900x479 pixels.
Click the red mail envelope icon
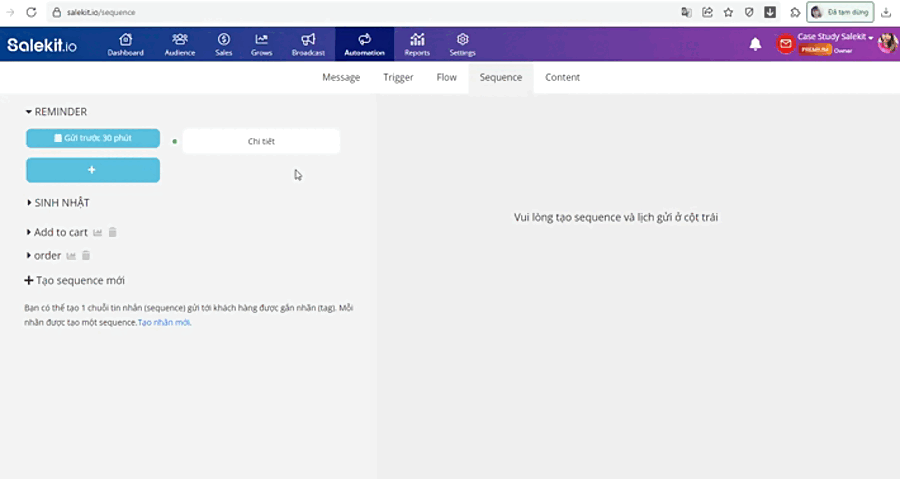[x=785, y=44]
